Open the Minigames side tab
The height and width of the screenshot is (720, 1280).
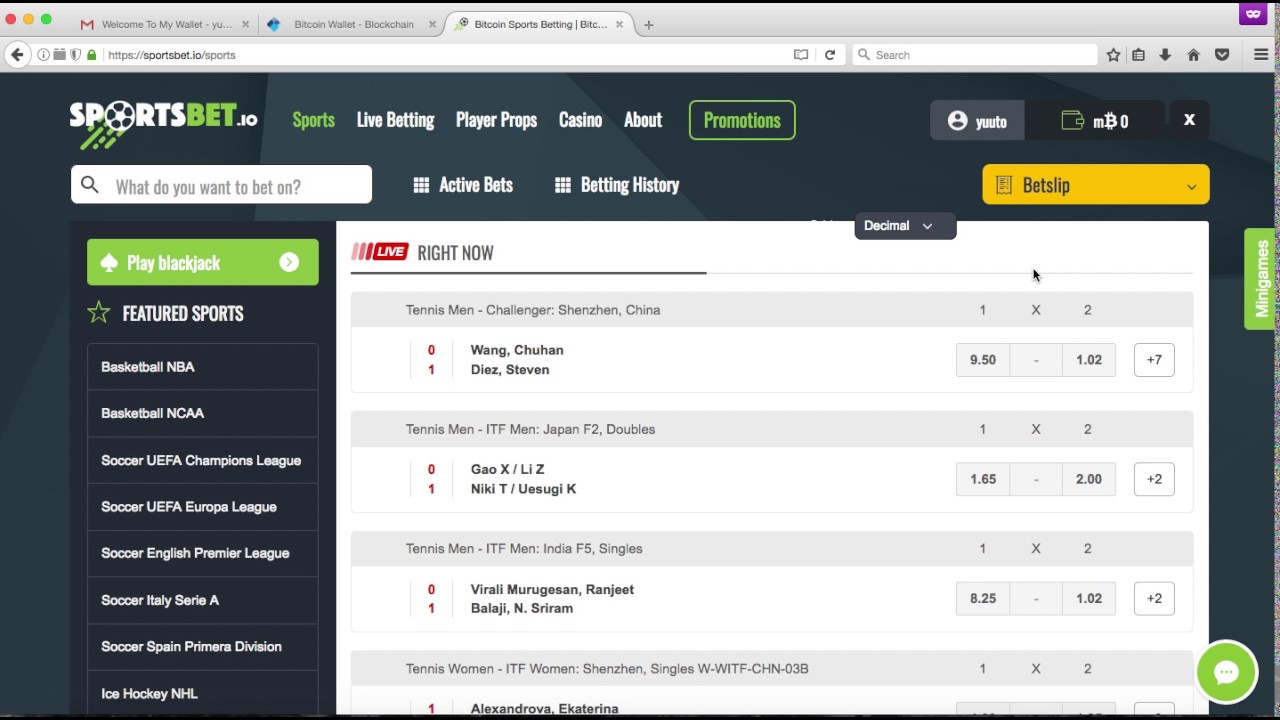(1261, 279)
